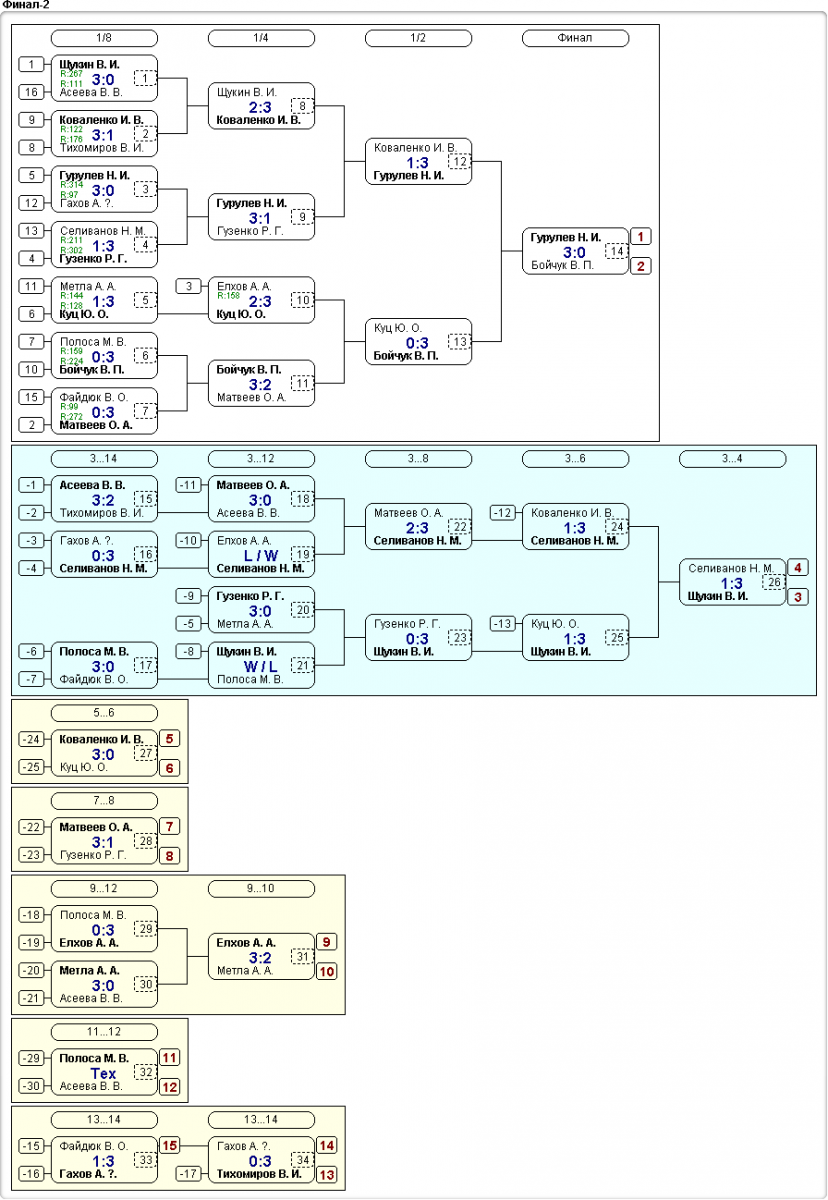Viewport: 828px width, 1200px height.
Task: Click seed box 15 beside Файдюк В. О.
Action: (32, 397)
